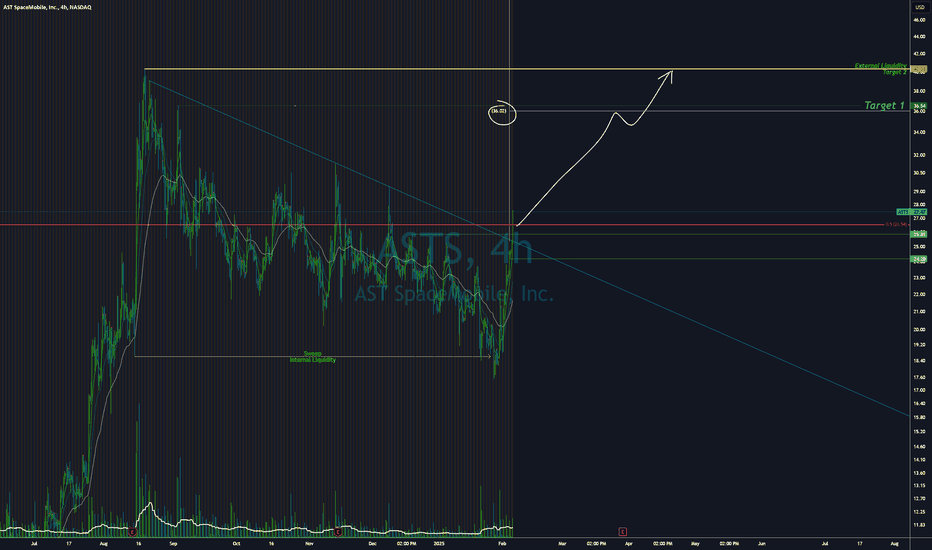Image resolution: width=932 pixels, height=550 pixels.
Task: Select the Target 1 text annotation
Action: click(884, 105)
